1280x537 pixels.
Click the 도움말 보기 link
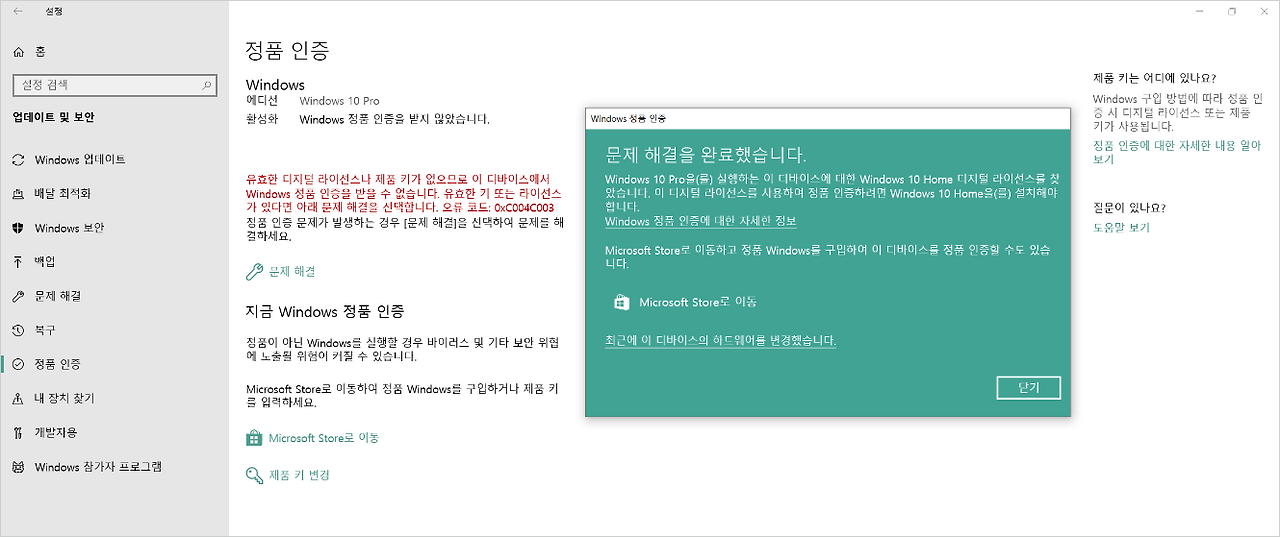(x=1121, y=228)
